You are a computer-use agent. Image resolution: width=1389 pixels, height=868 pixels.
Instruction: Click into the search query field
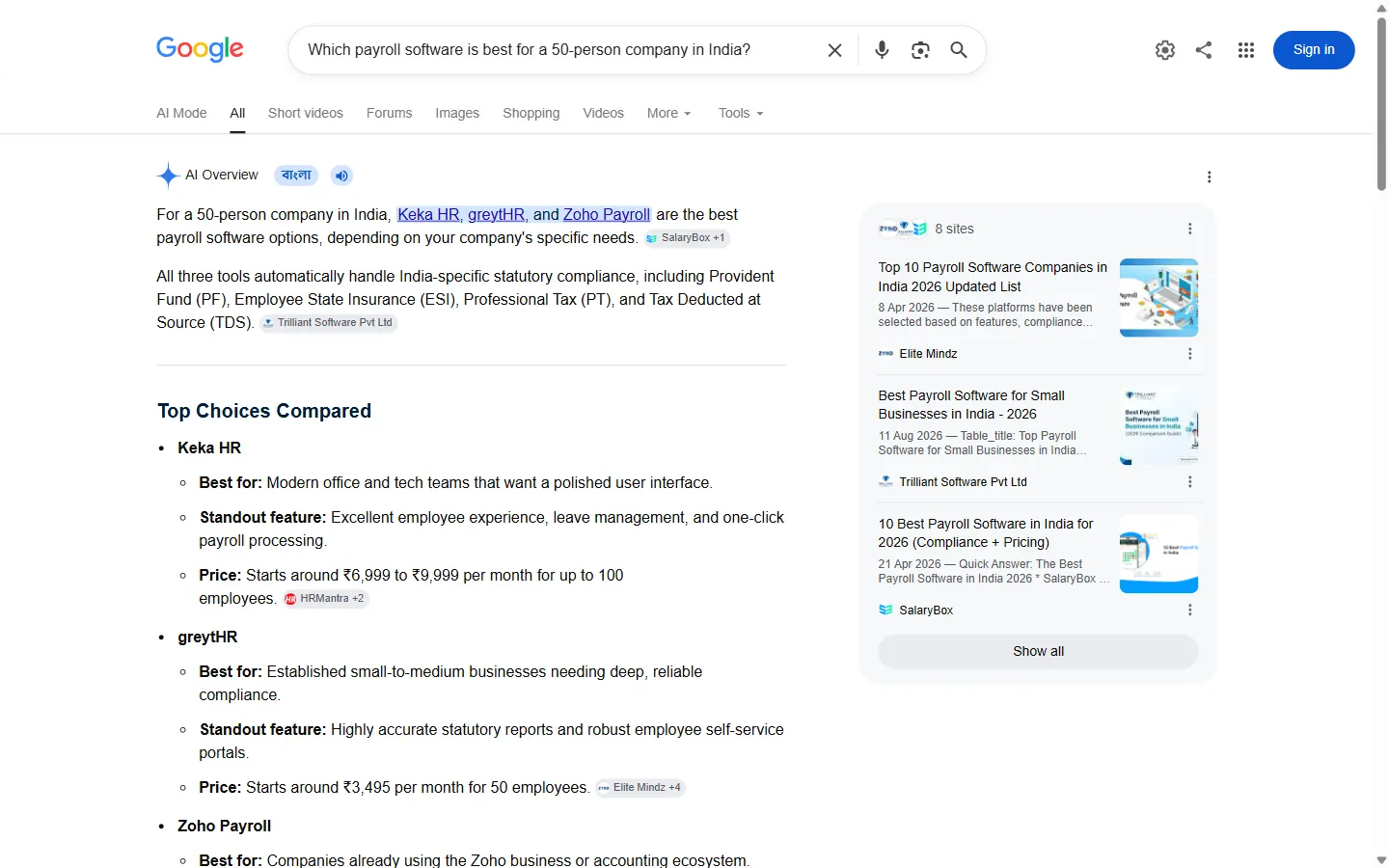coord(559,50)
